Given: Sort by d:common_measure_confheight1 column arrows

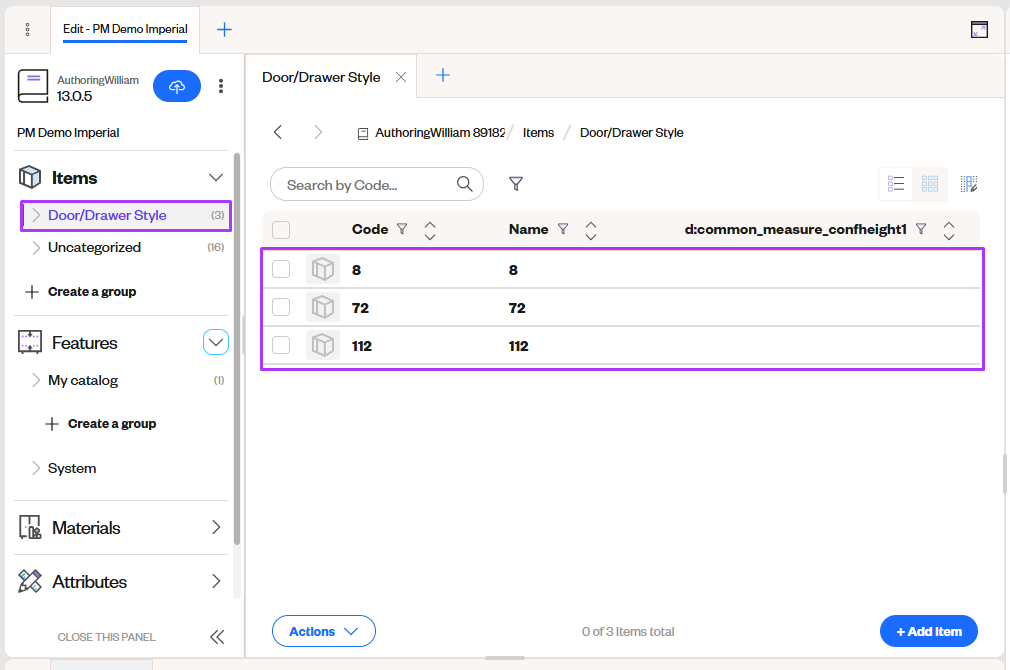Looking at the screenshot, I should (949, 231).
